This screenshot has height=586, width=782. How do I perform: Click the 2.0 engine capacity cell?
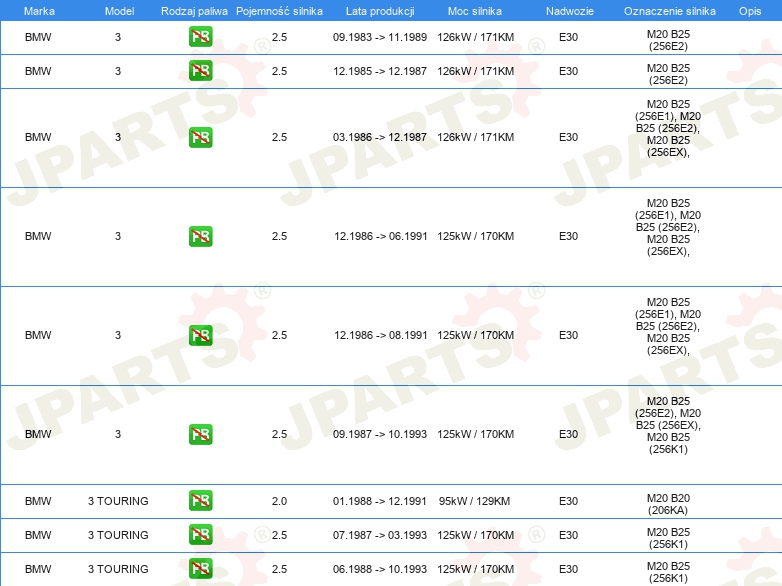pyautogui.click(x=279, y=501)
